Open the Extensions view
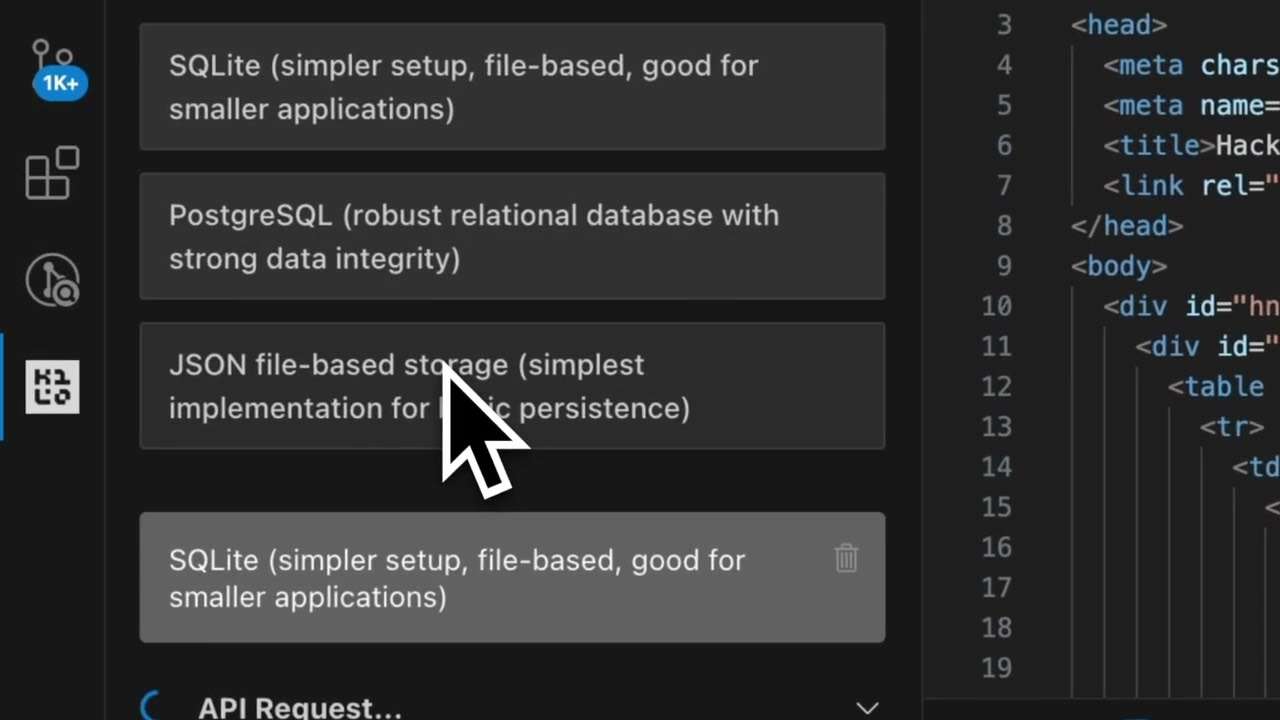 pos(52,173)
